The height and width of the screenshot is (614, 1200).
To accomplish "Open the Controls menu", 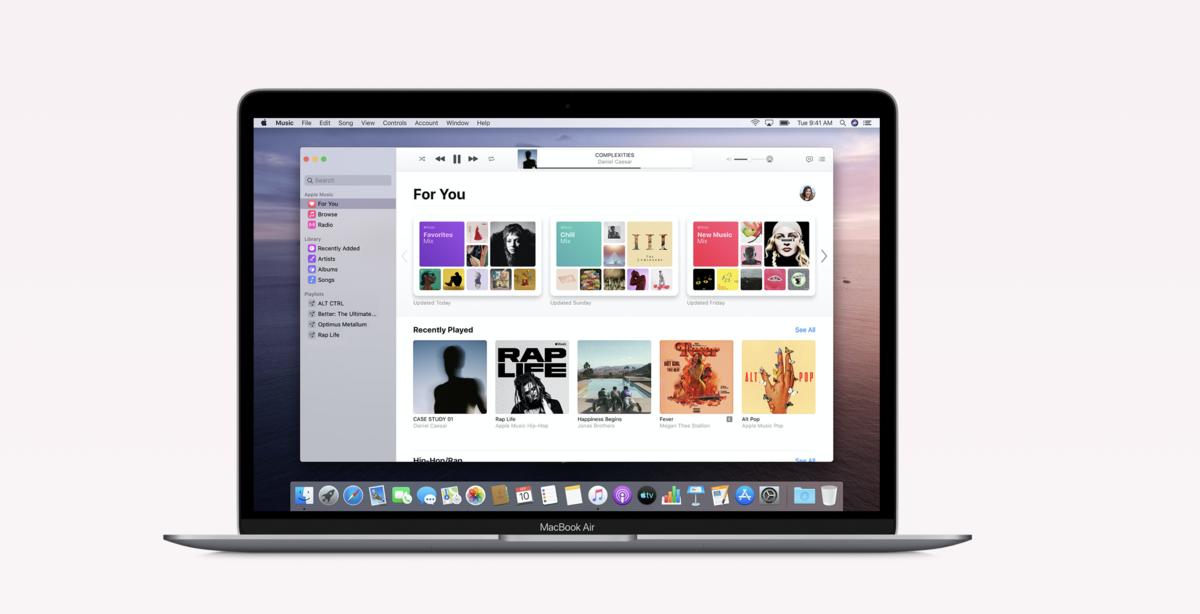I will (395, 123).
